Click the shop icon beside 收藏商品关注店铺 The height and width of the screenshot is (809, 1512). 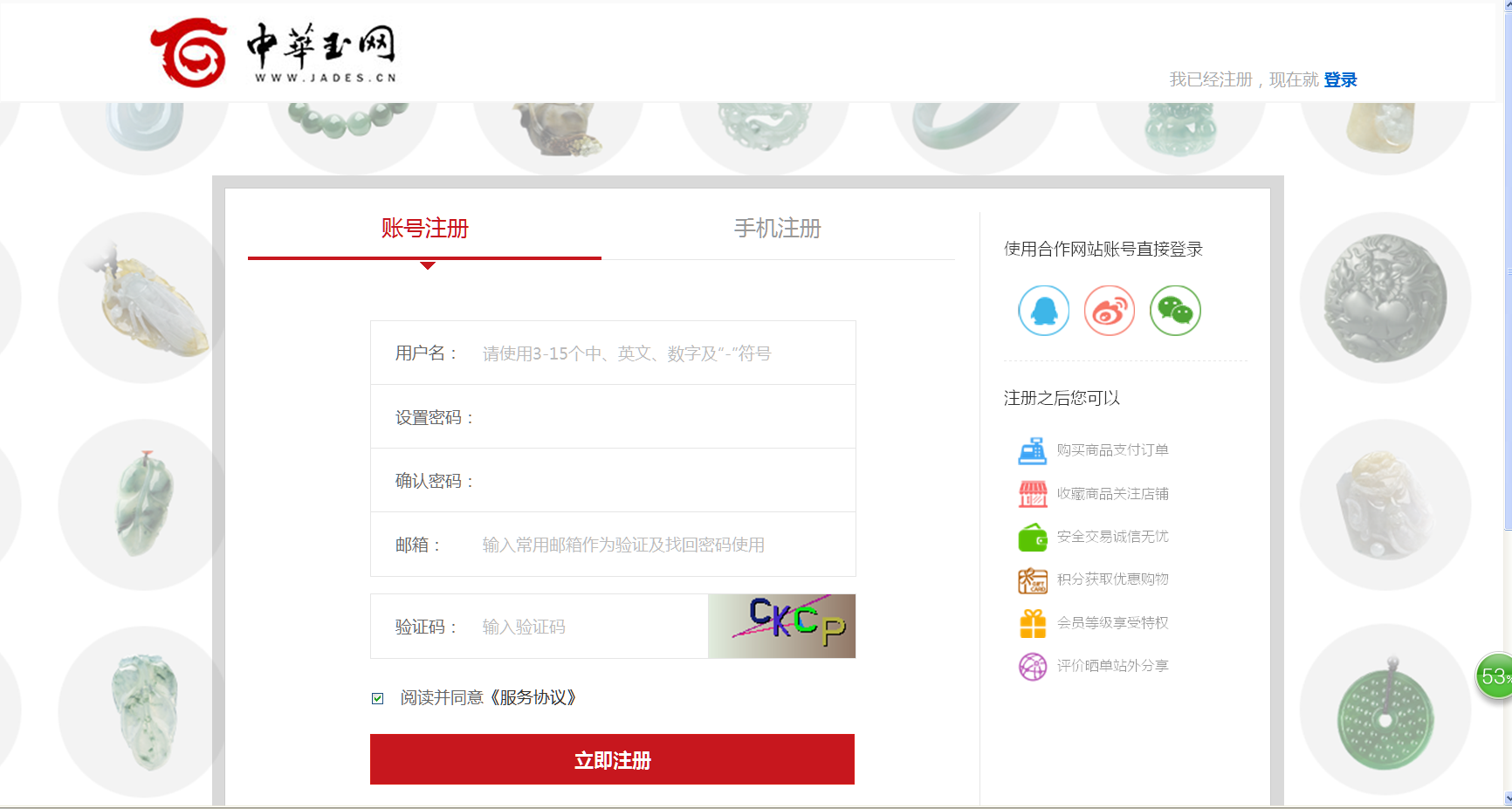1033,494
